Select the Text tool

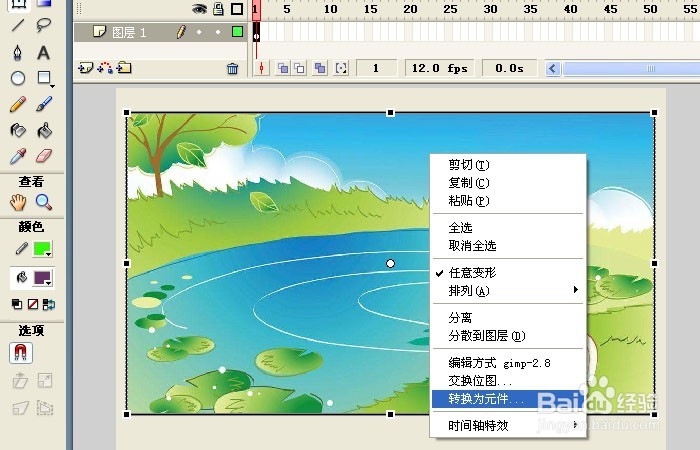pos(43,52)
